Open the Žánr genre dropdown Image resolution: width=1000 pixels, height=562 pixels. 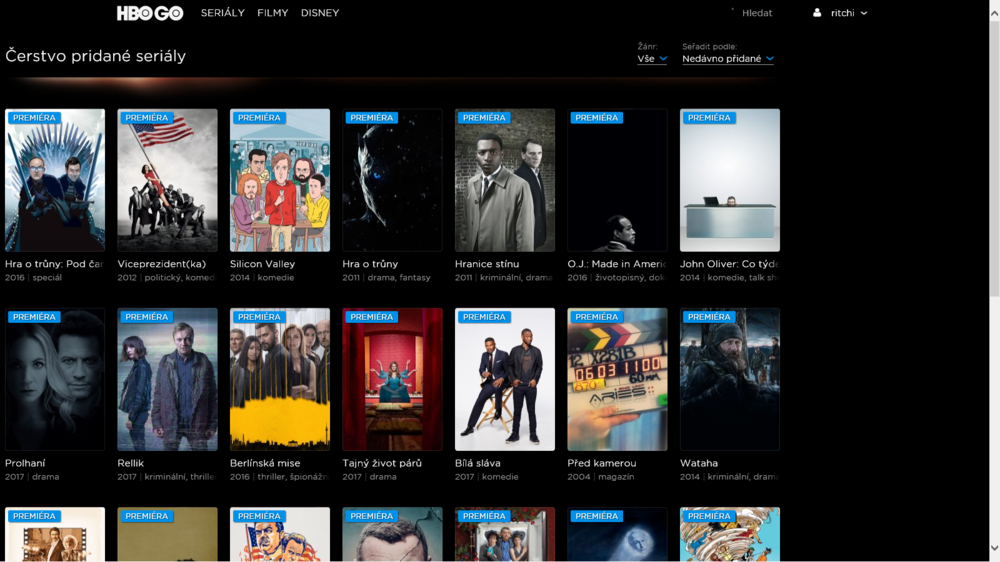click(x=652, y=59)
